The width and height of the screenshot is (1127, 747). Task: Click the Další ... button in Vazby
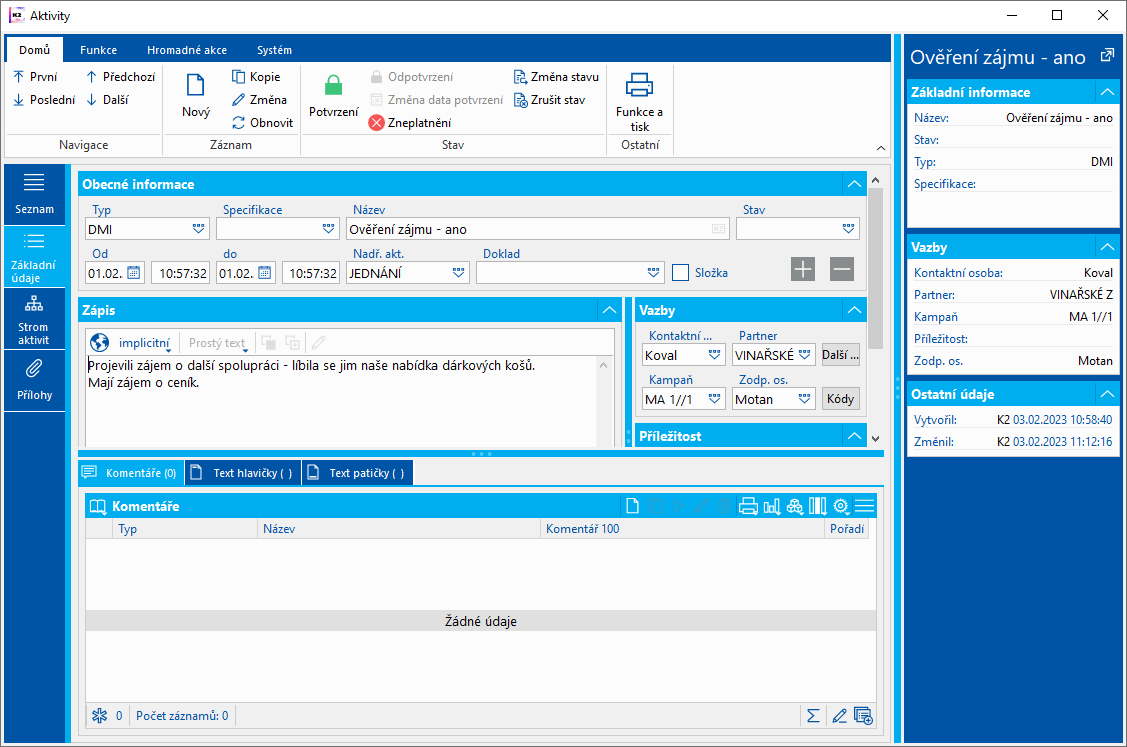(840, 354)
